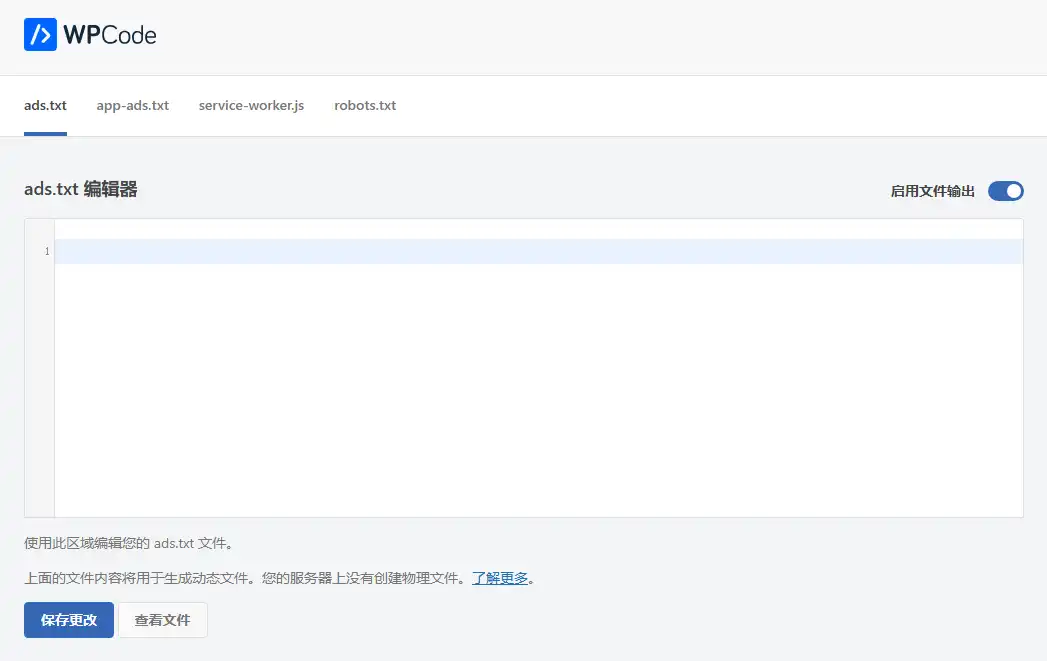
Task: Switch to the app-ads.txt tab
Action: [x=132, y=105]
